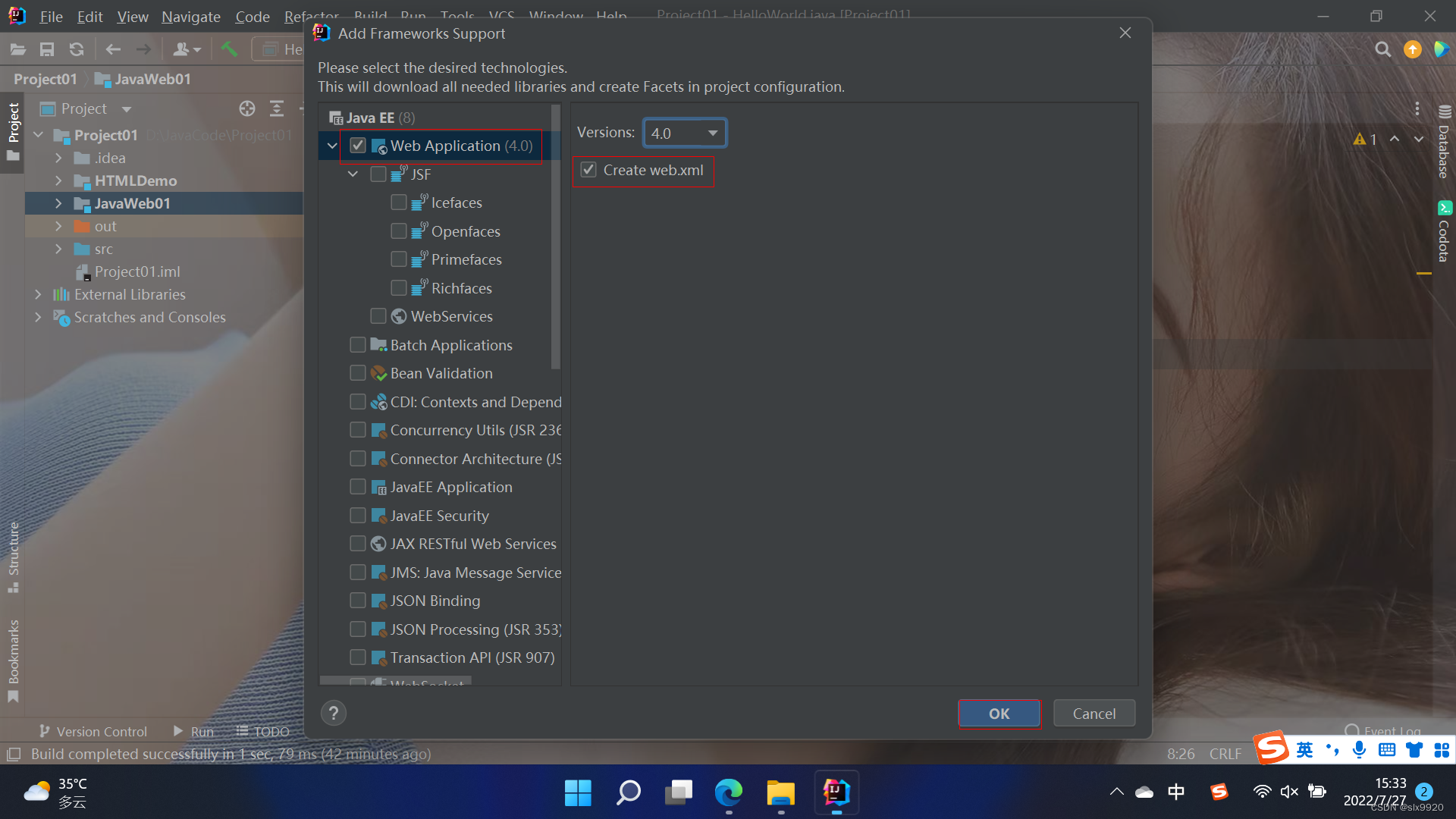Click the Search Everywhere magnifier icon
Screen dimensions: 1456x819
click(x=1383, y=49)
